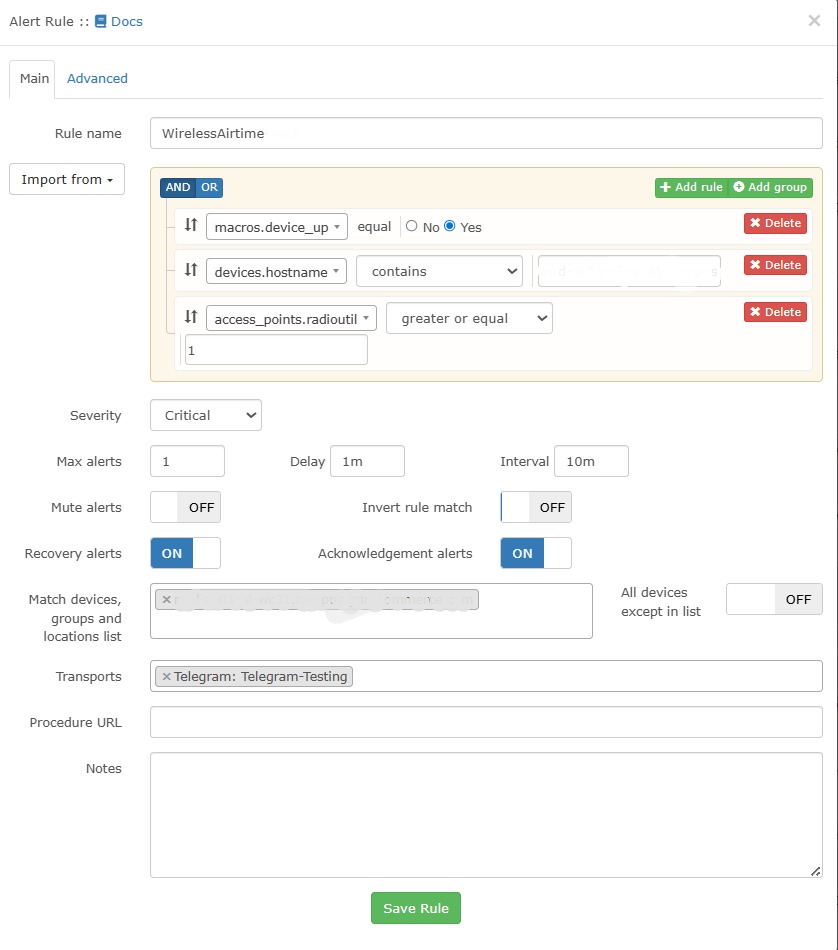
Task: Delete the macros.device_up rule
Action: pyautogui.click(x=775, y=223)
